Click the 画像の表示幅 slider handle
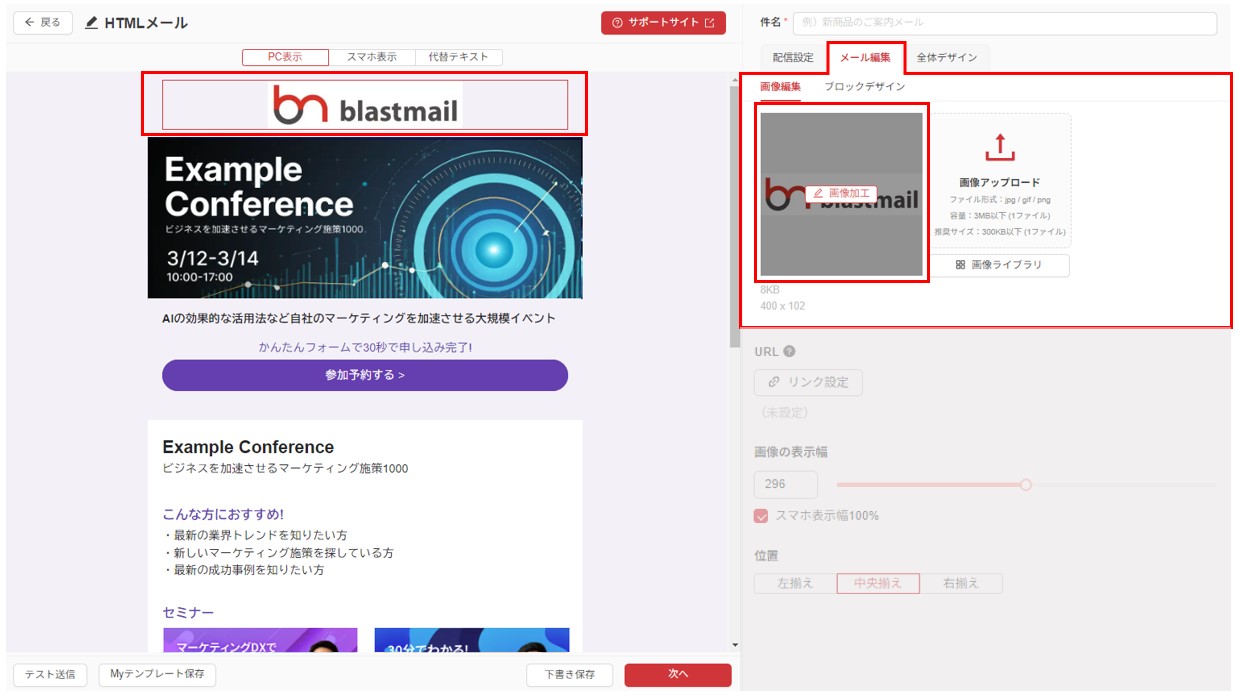The height and width of the screenshot is (698, 1238). pyautogui.click(x=1025, y=485)
